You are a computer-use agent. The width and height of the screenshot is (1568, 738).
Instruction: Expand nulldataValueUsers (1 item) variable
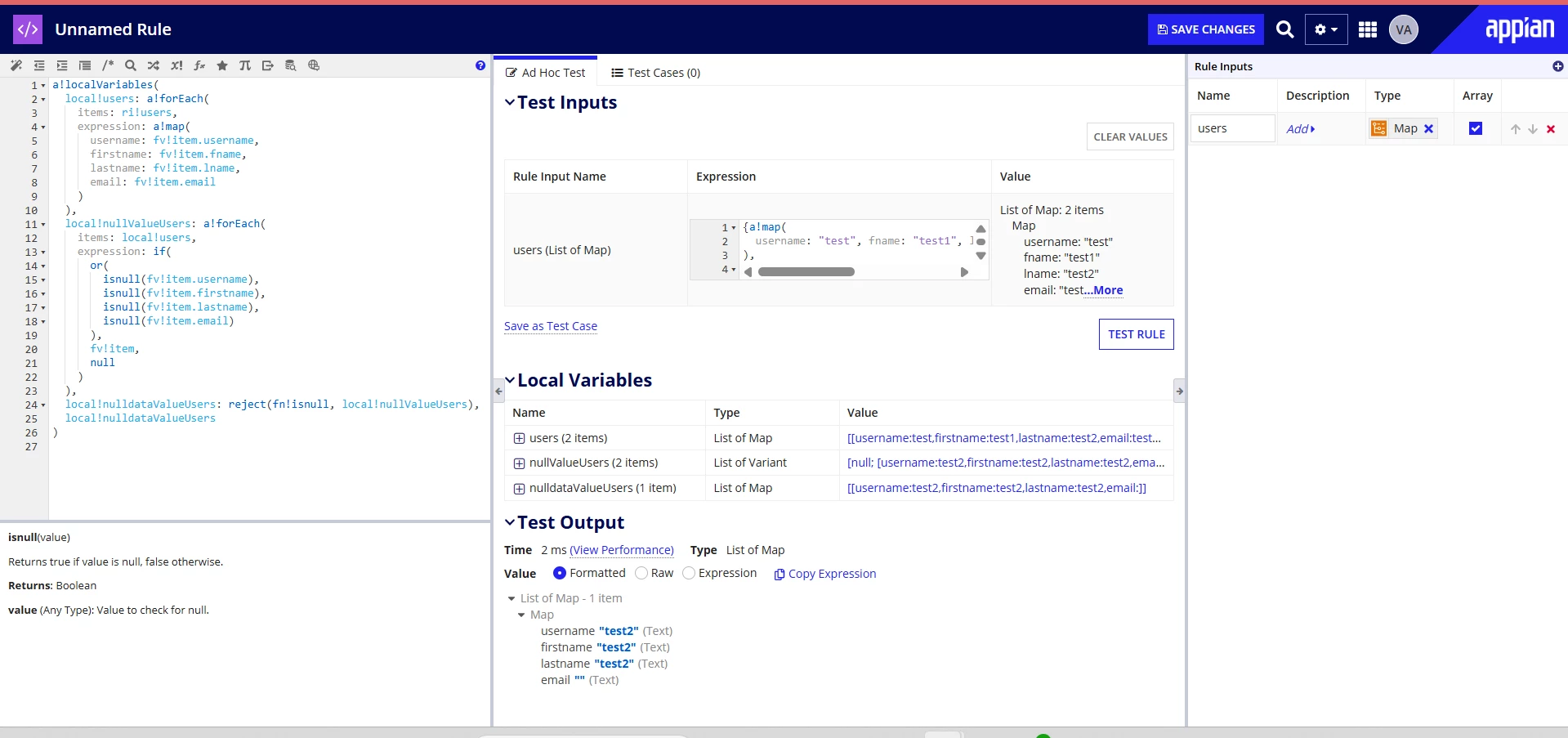click(519, 488)
